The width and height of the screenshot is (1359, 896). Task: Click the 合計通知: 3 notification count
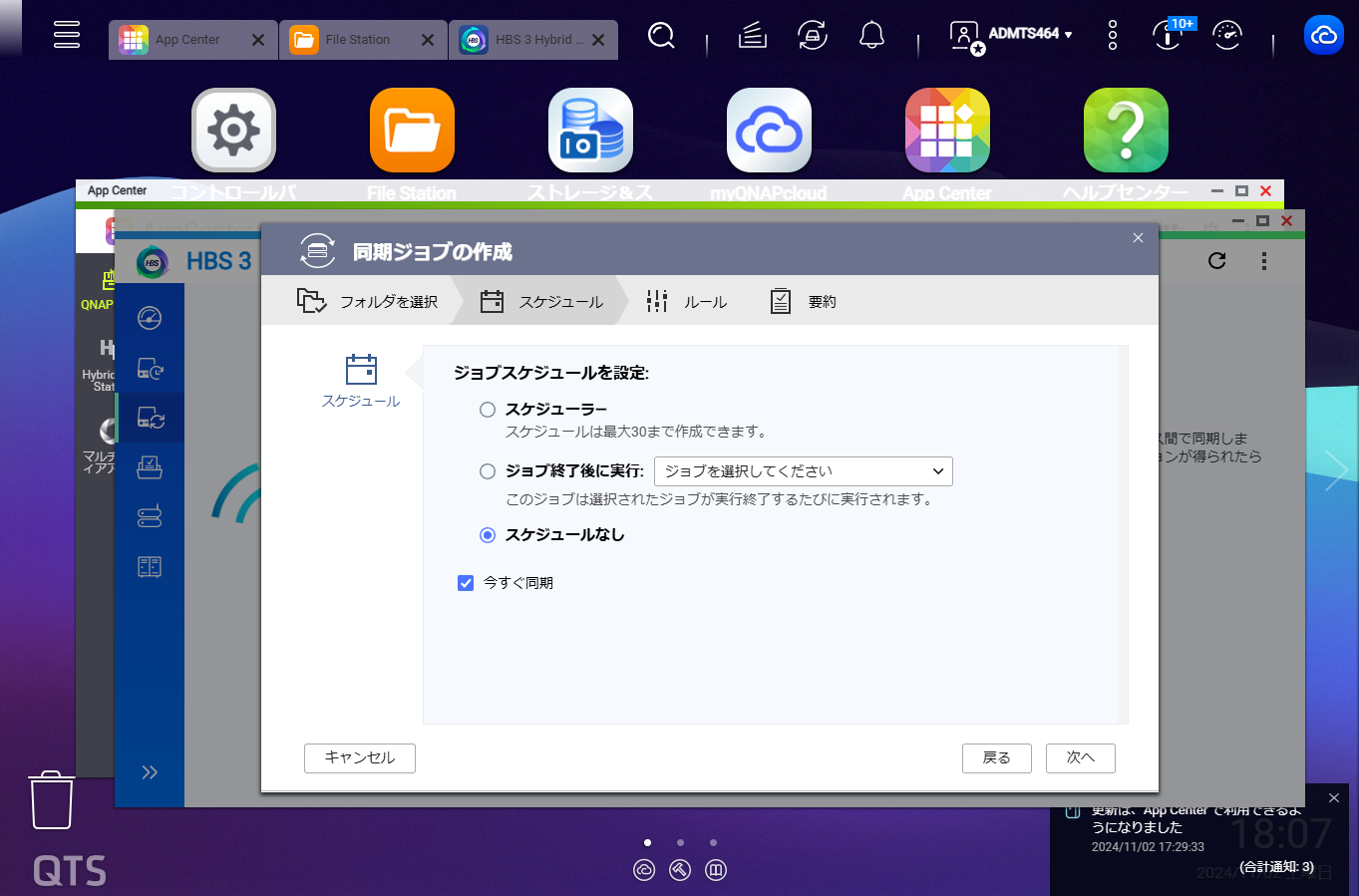coord(1276,867)
